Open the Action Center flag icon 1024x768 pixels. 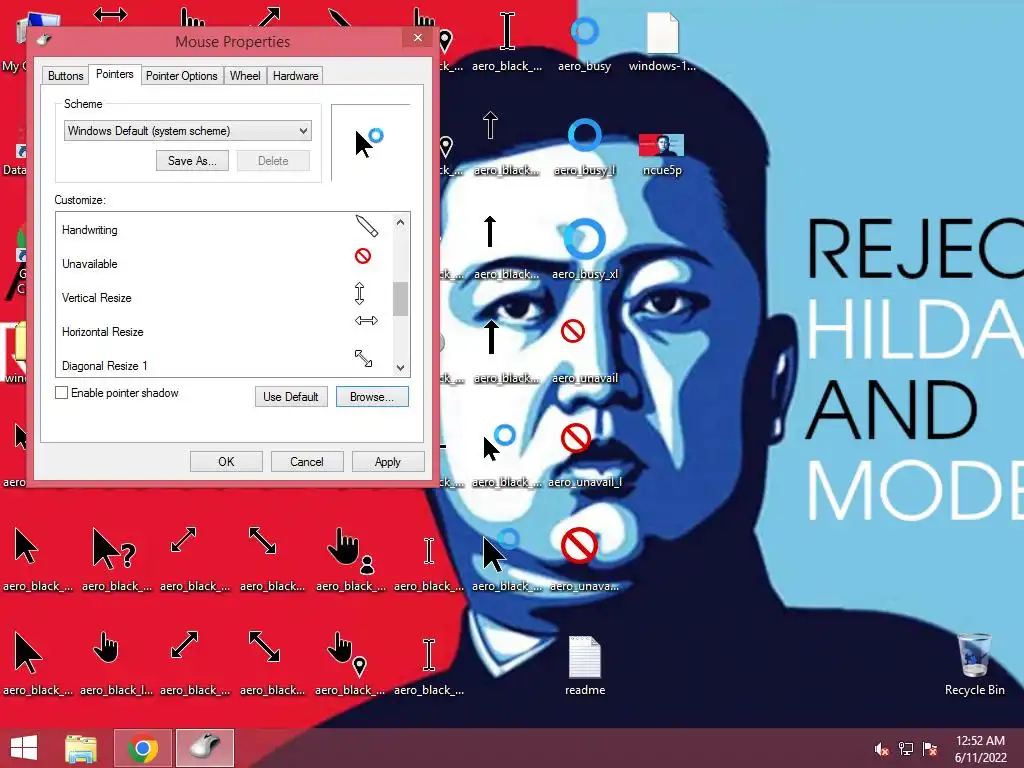[930, 749]
